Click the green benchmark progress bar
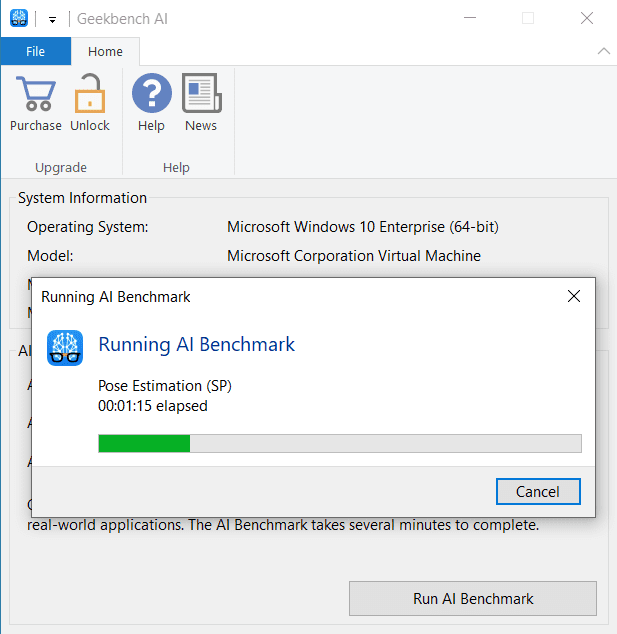617x634 pixels. 340,444
